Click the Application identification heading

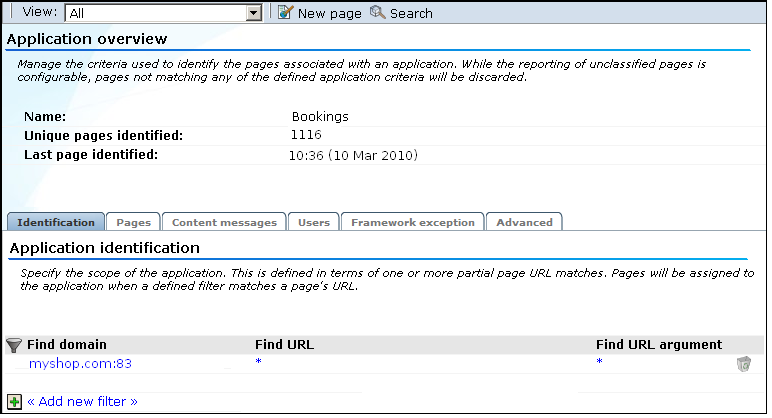[x=105, y=248]
